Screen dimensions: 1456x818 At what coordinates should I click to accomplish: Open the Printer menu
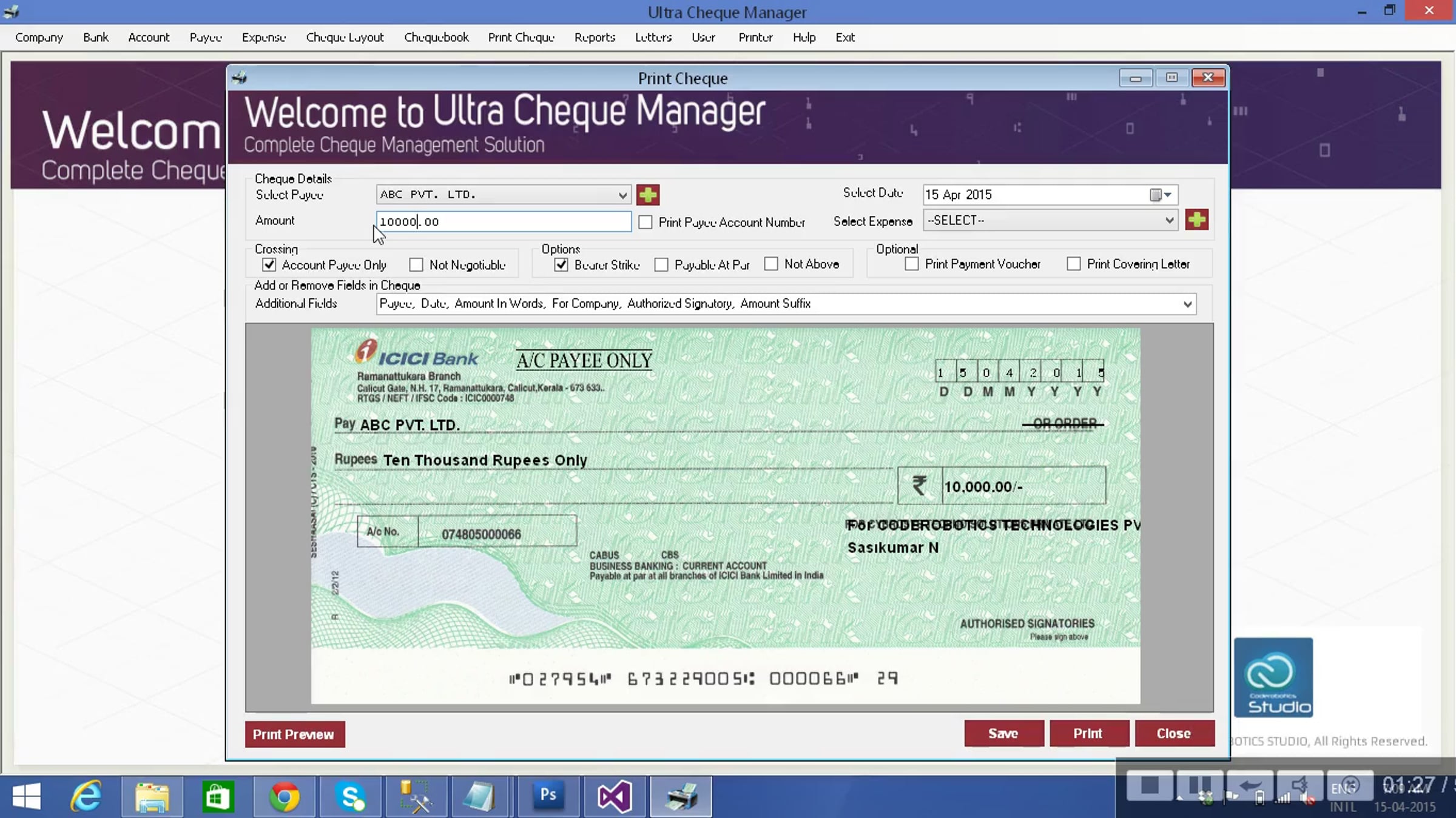point(755,38)
